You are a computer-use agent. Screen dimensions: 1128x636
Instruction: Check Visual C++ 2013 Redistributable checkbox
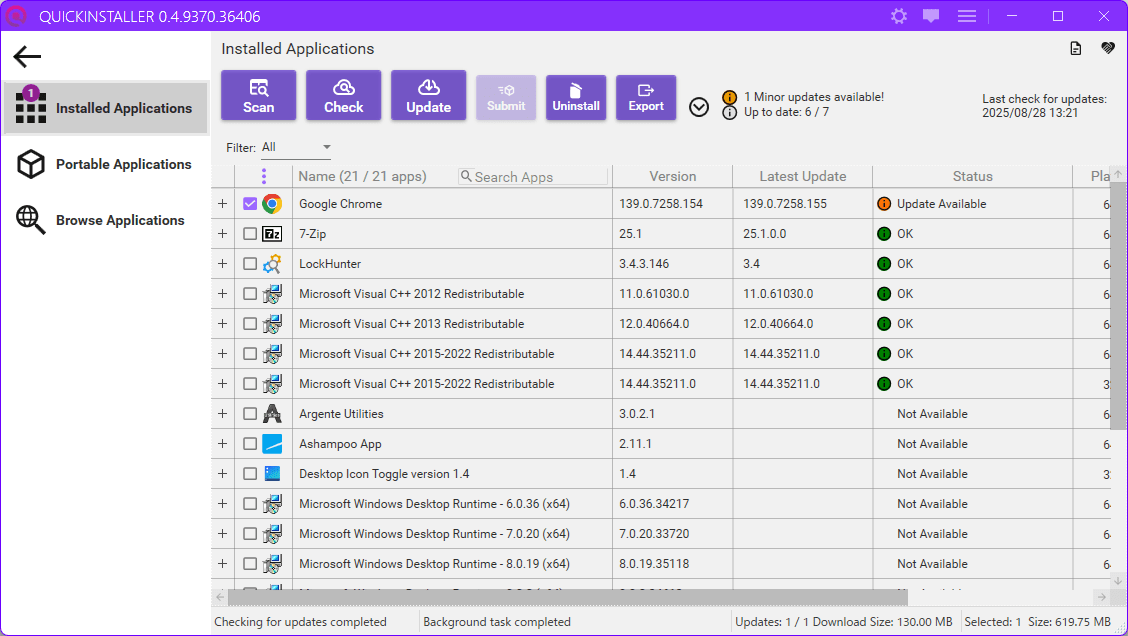tap(250, 324)
